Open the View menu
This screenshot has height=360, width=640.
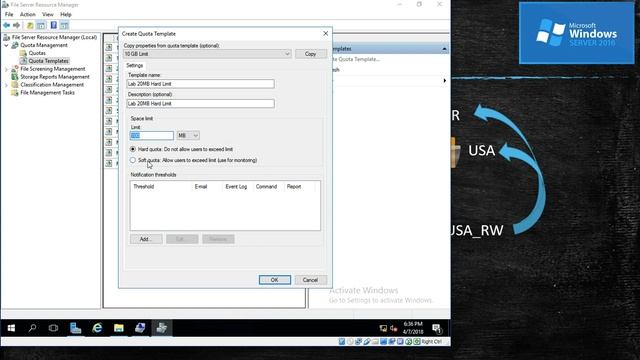[x=48, y=14]
